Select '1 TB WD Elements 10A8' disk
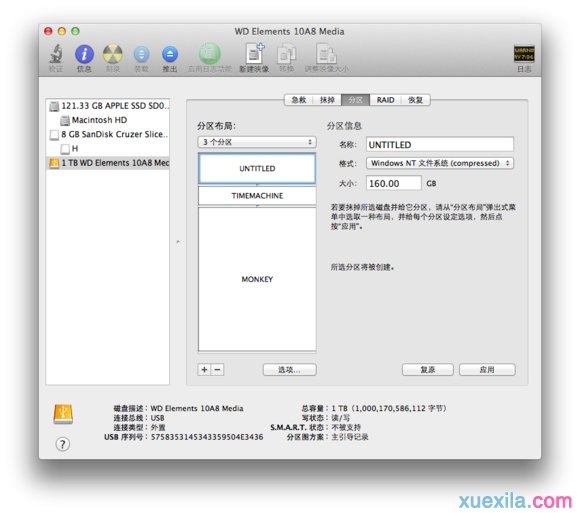Image resolution: width=580 pixels, height=513 pixels. (x=108, y=163)
